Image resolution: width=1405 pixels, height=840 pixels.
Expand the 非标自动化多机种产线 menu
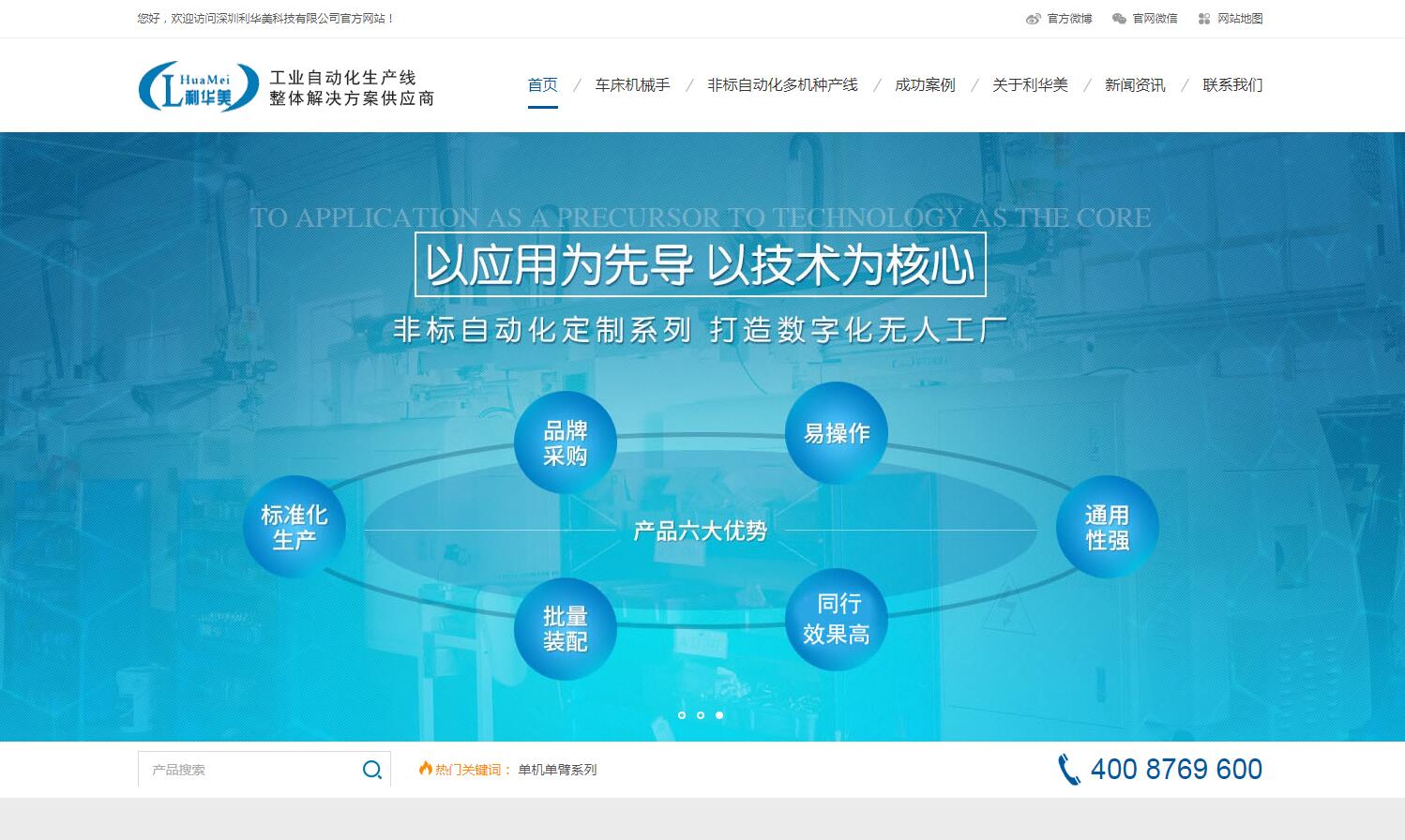[782, 84]
